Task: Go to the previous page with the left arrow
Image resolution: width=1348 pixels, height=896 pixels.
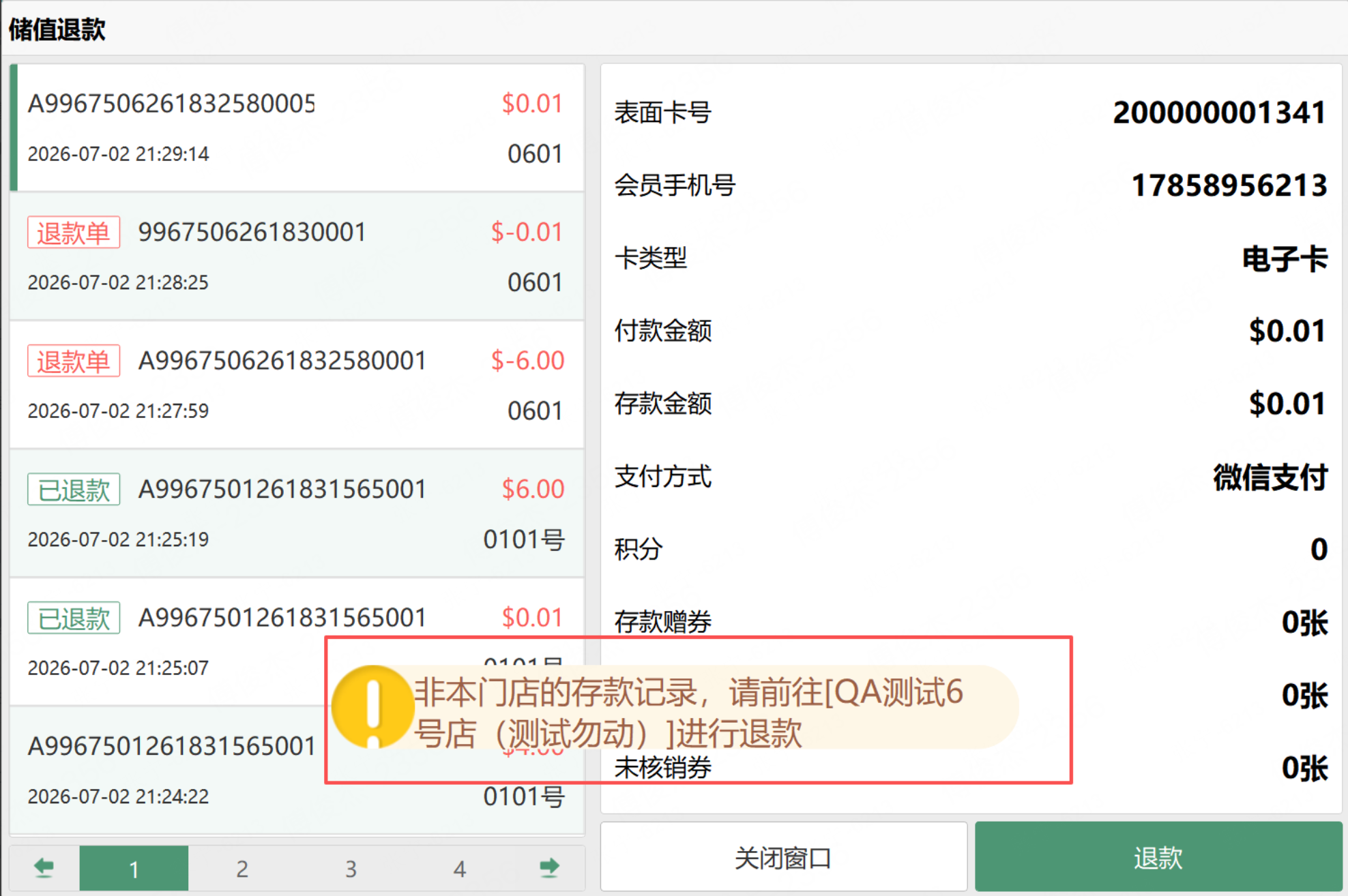Action: 44,867
